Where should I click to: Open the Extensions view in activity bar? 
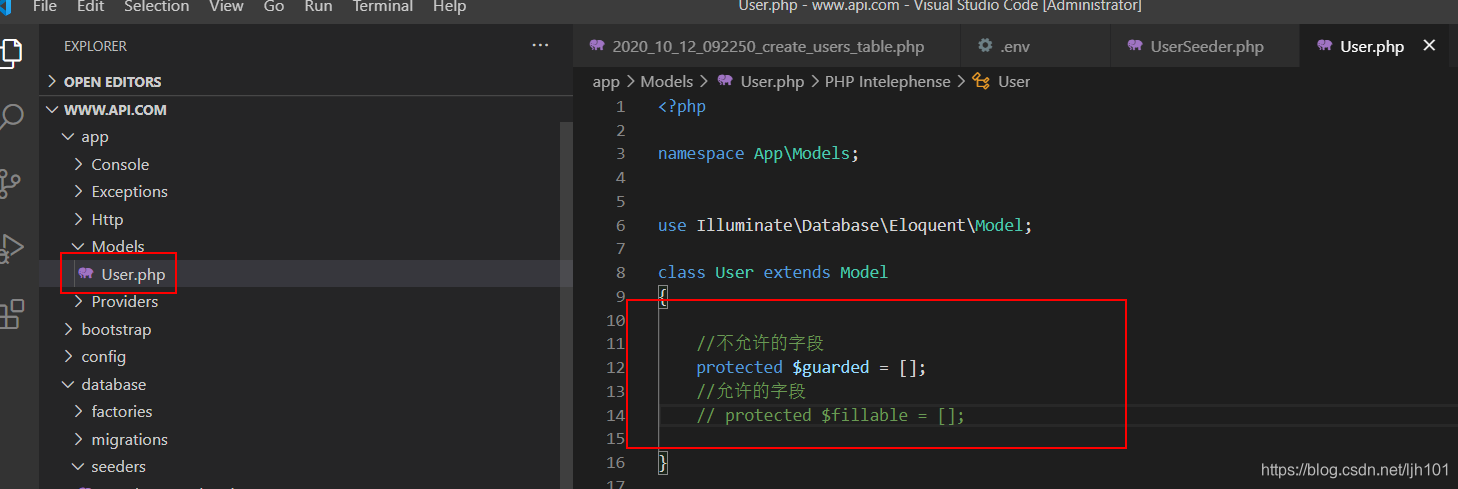click(x=11, y=314)
